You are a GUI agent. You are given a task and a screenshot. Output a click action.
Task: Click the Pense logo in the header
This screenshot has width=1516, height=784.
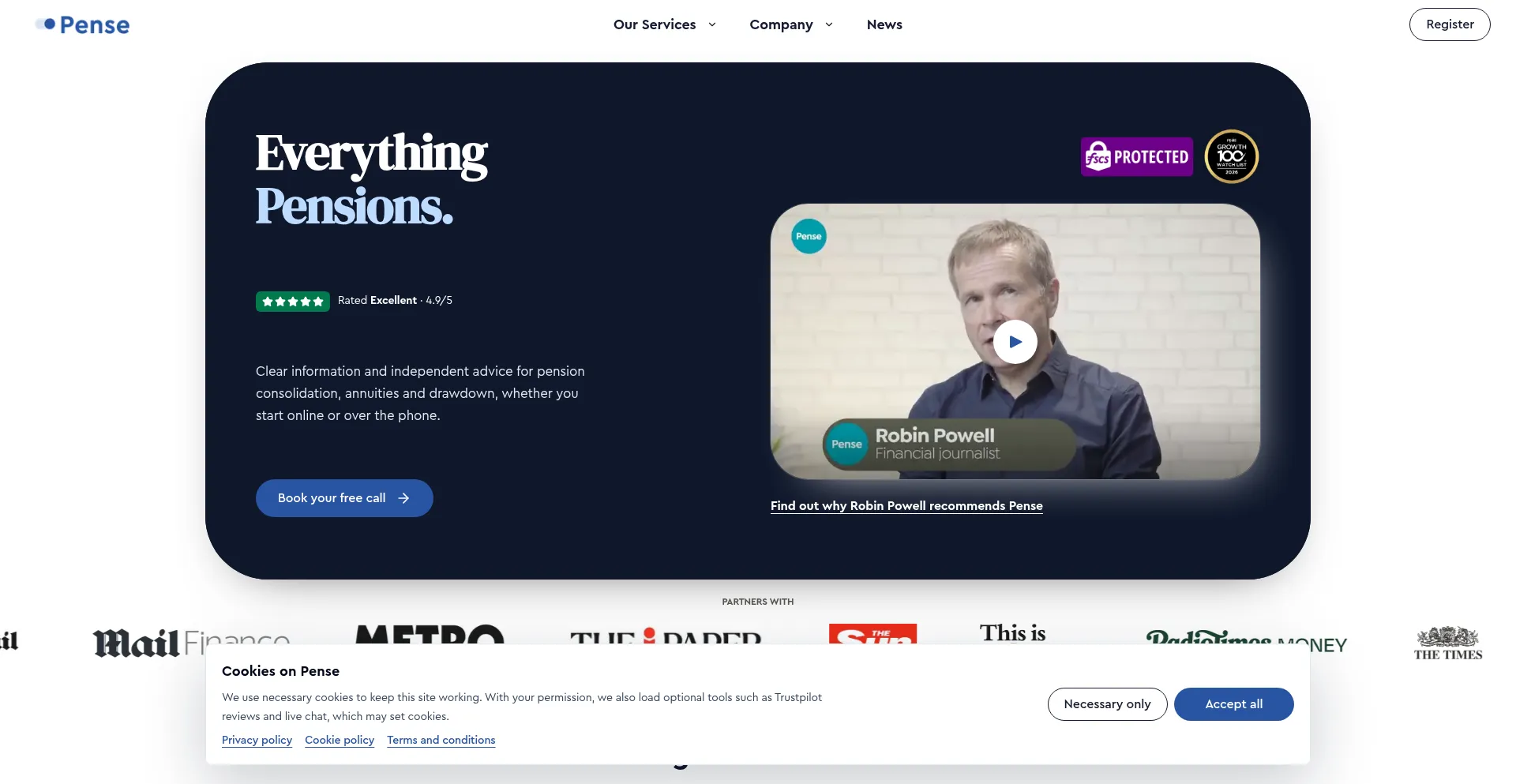pos(82,24)
